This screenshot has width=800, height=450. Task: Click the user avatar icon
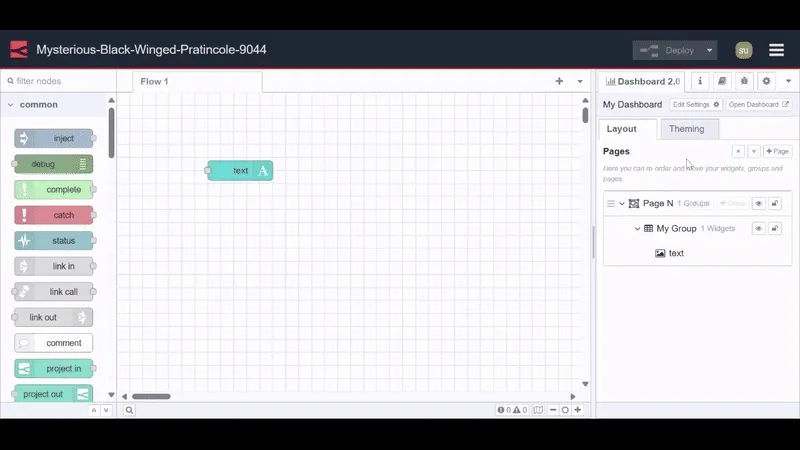[743, 50]
